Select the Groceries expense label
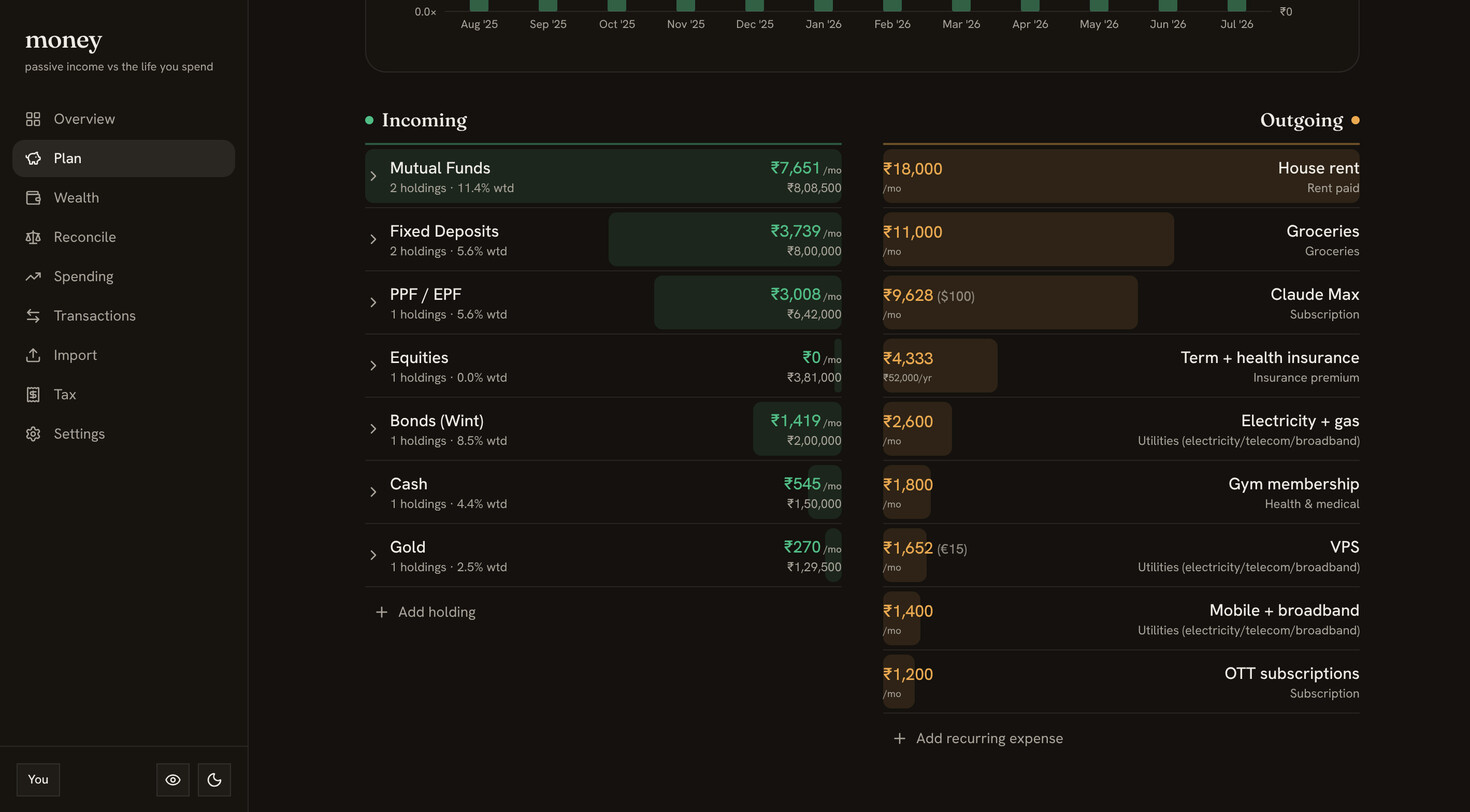This screenshot has width=1470, height=812. pyautogui.click(x=1322, y=231)
